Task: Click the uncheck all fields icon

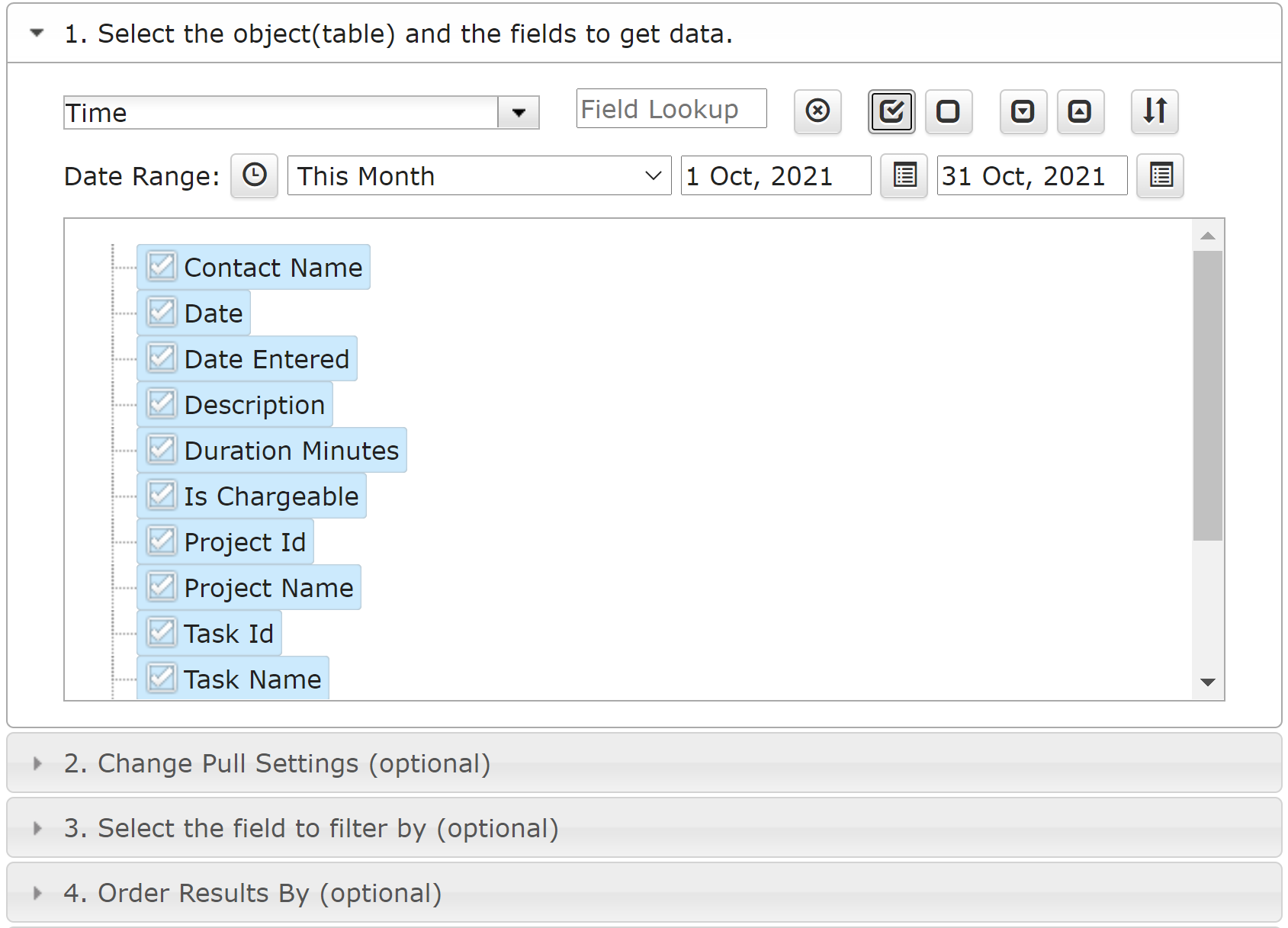Action: (x=949, y=111)
